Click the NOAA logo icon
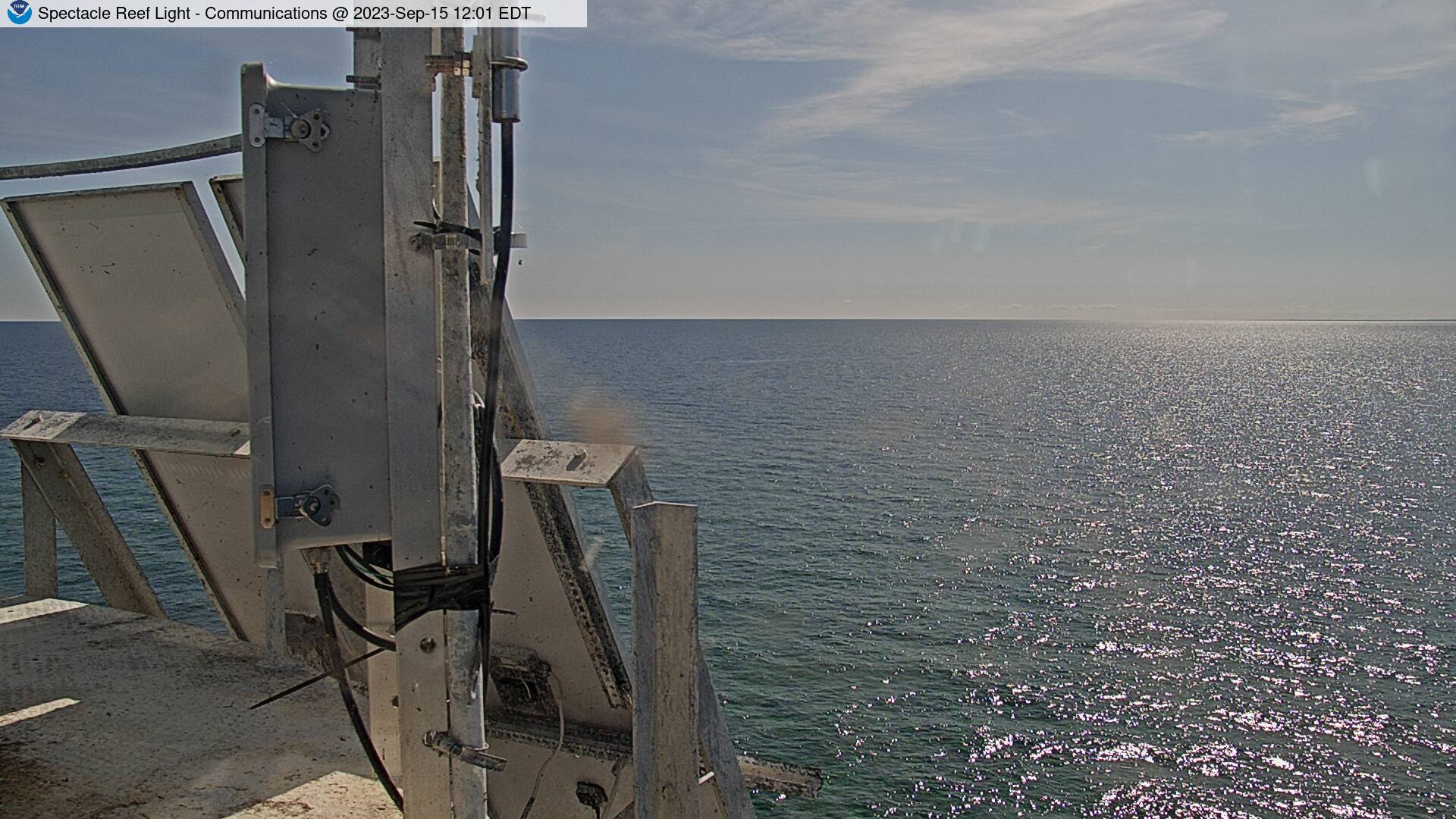Image resolution: width=1456 pixels, height=819 pixels. coord(18,13)
